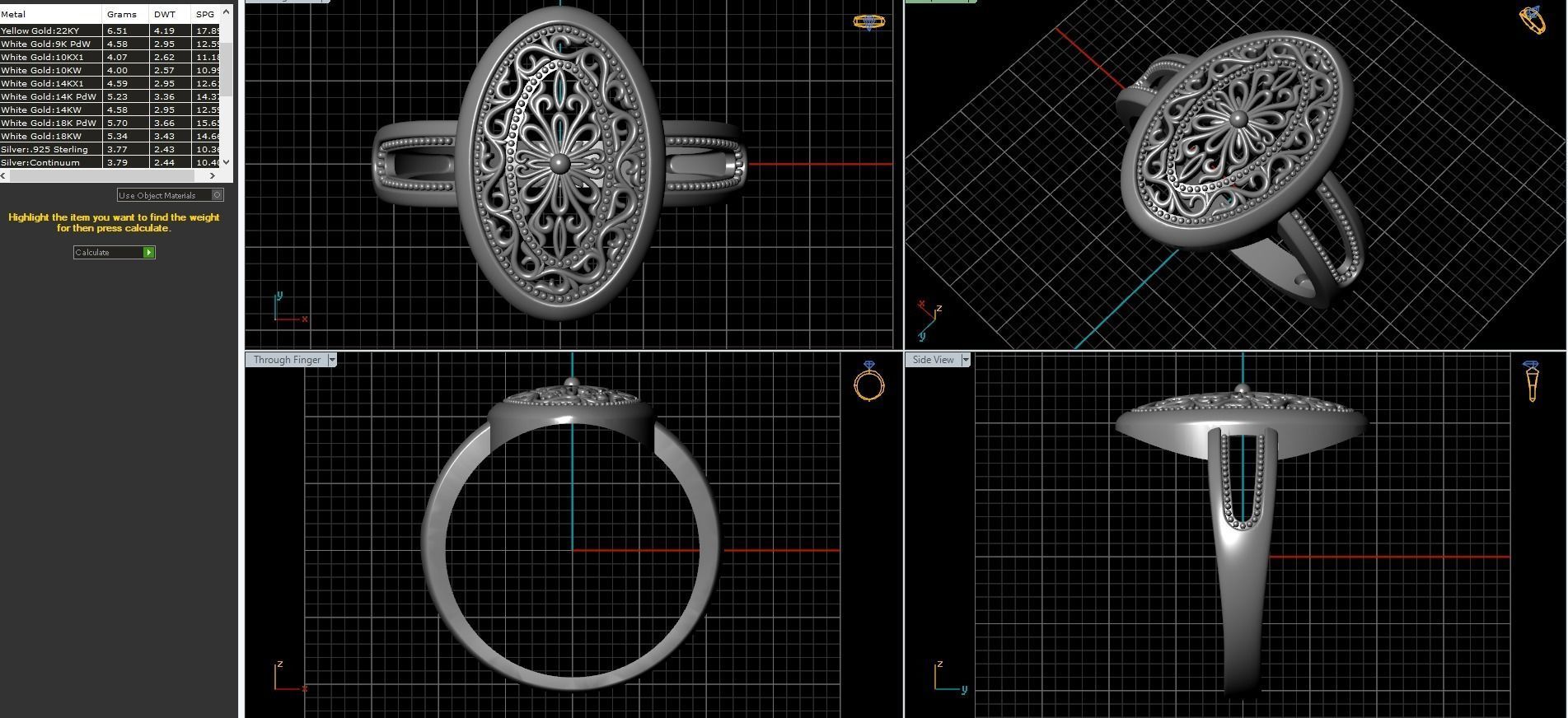Click the 3.79 grams value

click(117, 162)
